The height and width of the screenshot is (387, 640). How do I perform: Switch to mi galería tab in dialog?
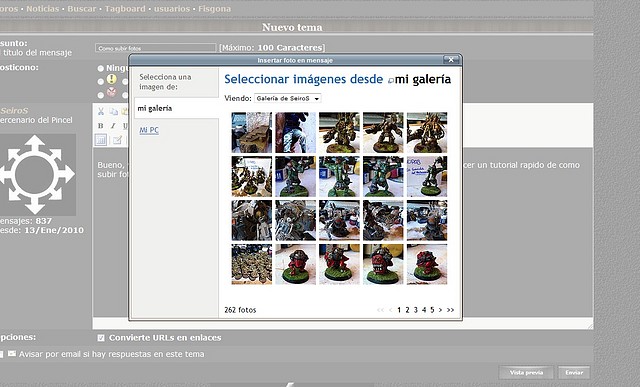click(176, 108)
